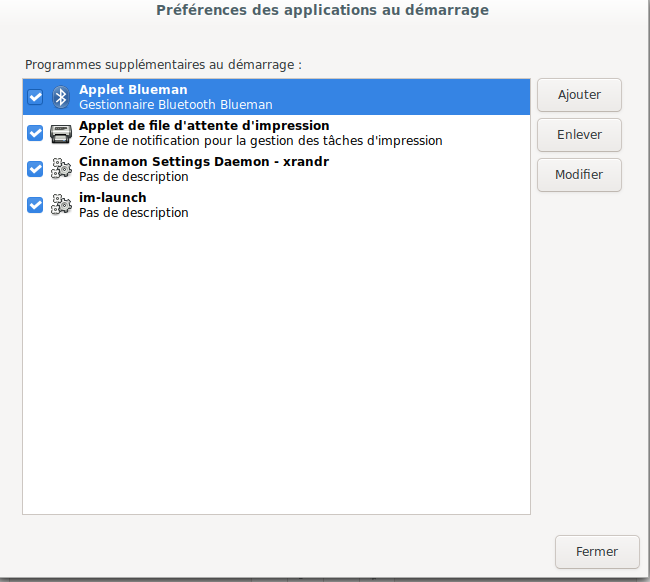Viewport: 650px width, 582px height.
Task: Toggle the Cinnamon Settings Daemon xrandr checkbox
Action: (35, 169)
